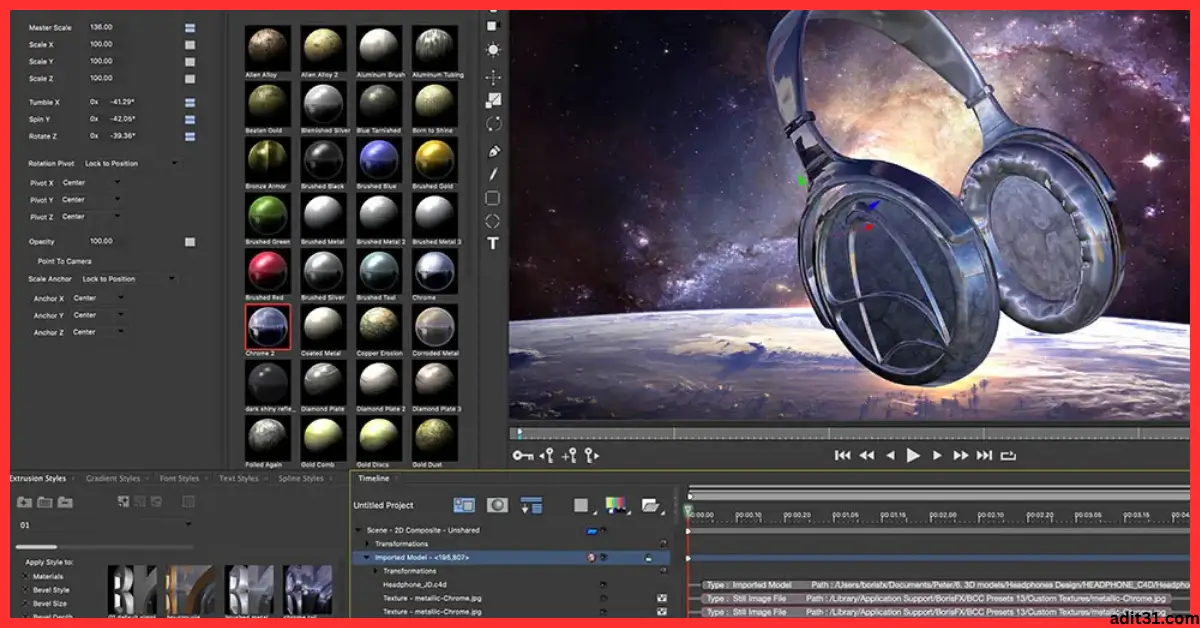This screenshot has height=628, width=1200.
Task: Choose the Brushed Red material
Action: [268, 271]
